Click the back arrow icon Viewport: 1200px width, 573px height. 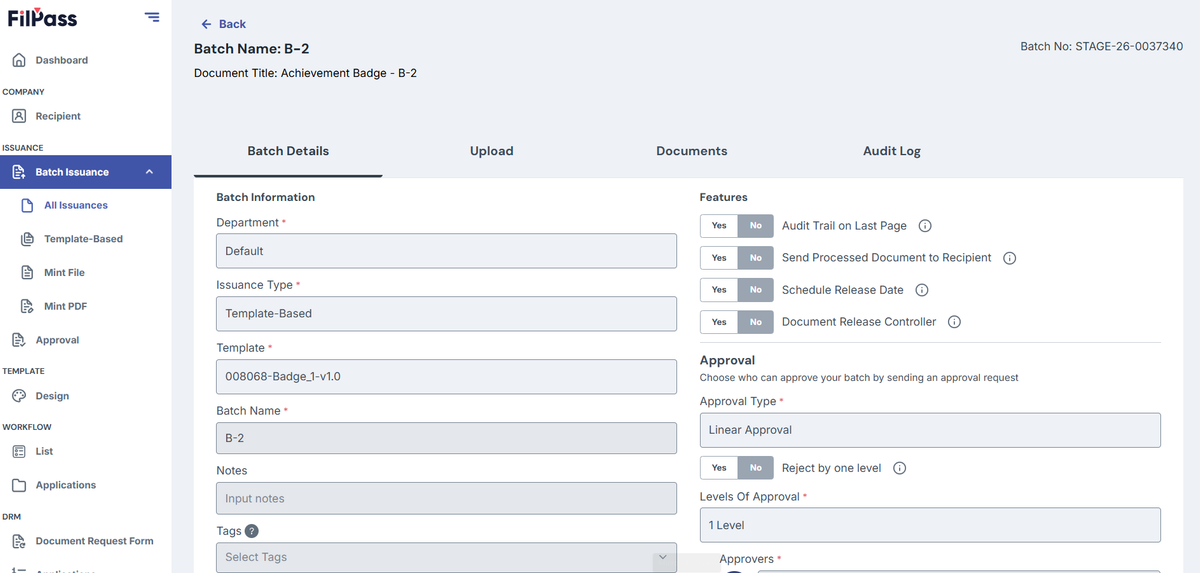(207, 24)
